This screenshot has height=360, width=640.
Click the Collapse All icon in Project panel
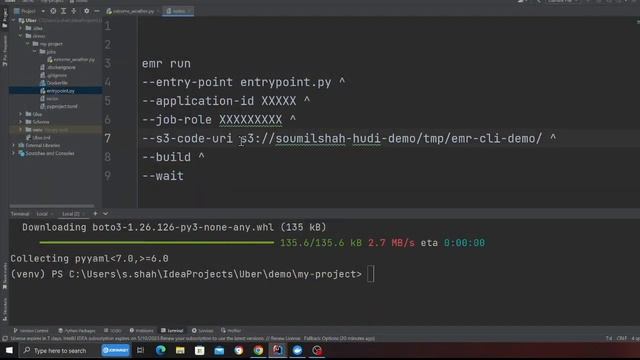[x=74, y=11]
